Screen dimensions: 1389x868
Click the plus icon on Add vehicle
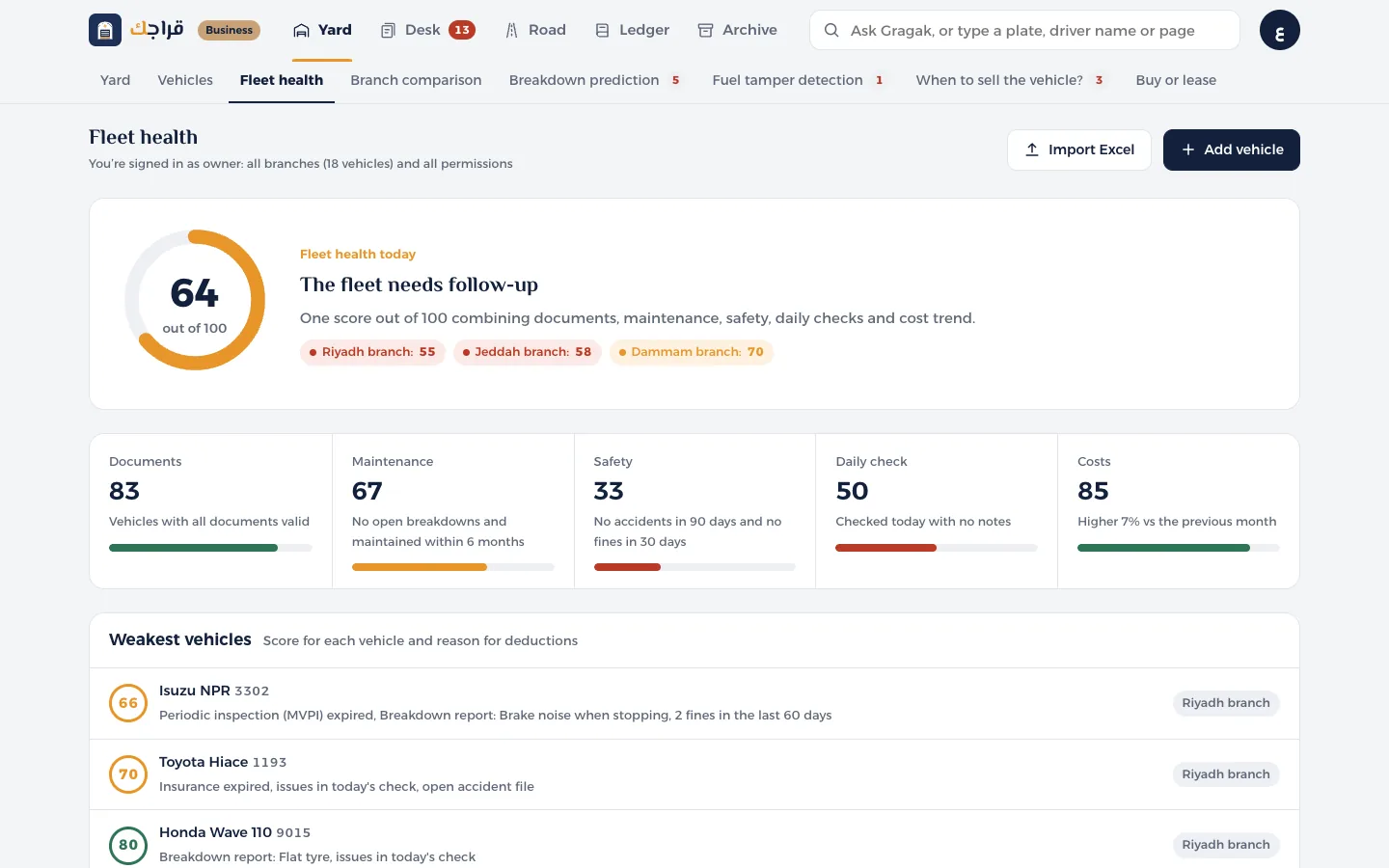[1188, 149]
